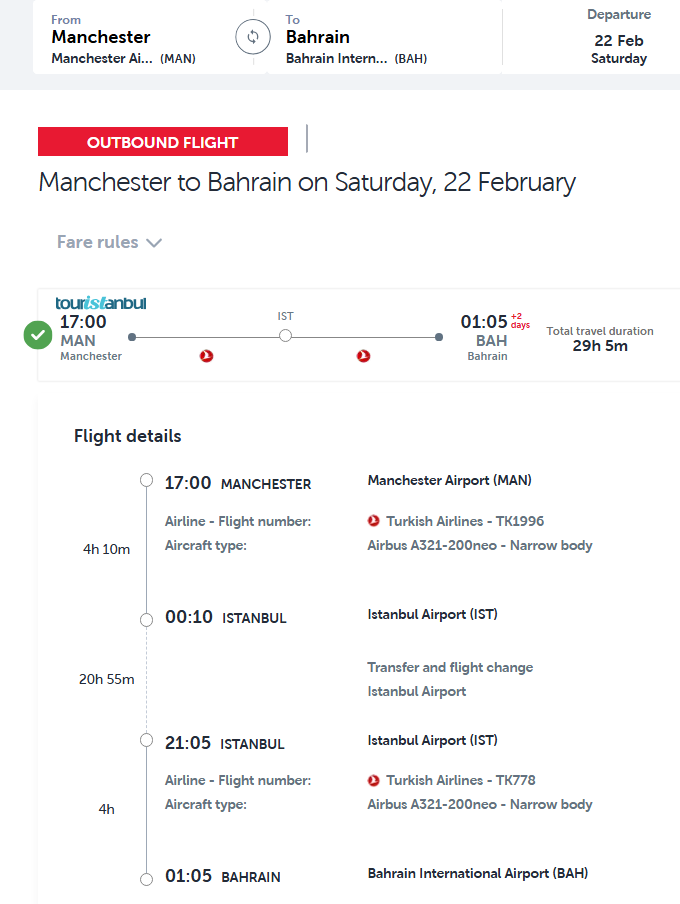This screenshot has height=904, width=680.
Task: Select the Outbound Flight red tab
Action: [163, 142]
